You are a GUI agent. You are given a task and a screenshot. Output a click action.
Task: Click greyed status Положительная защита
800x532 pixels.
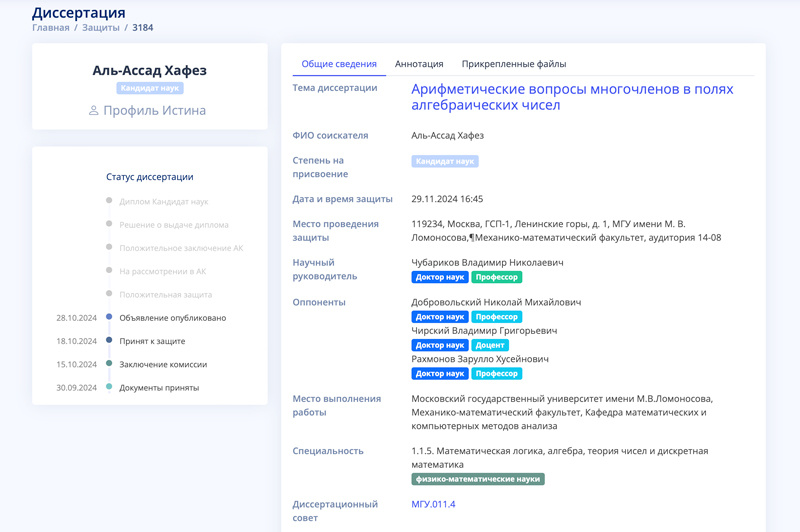(x=165, y=294)
